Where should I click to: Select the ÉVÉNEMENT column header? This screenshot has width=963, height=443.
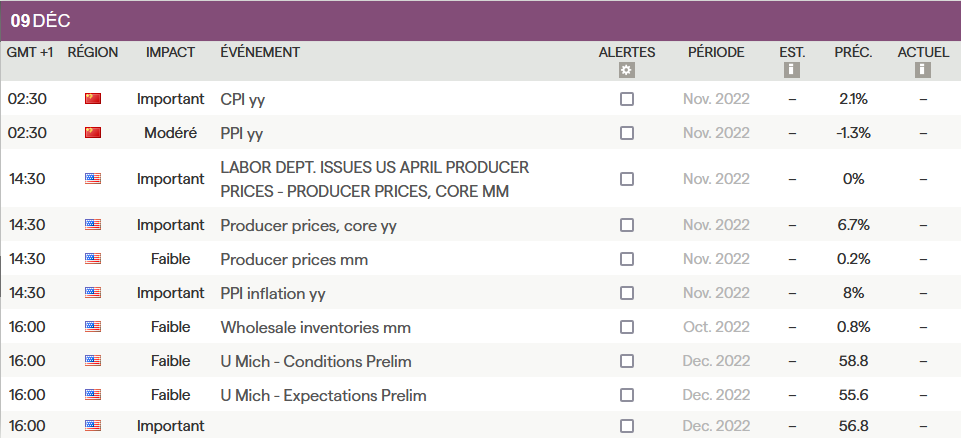260,52
